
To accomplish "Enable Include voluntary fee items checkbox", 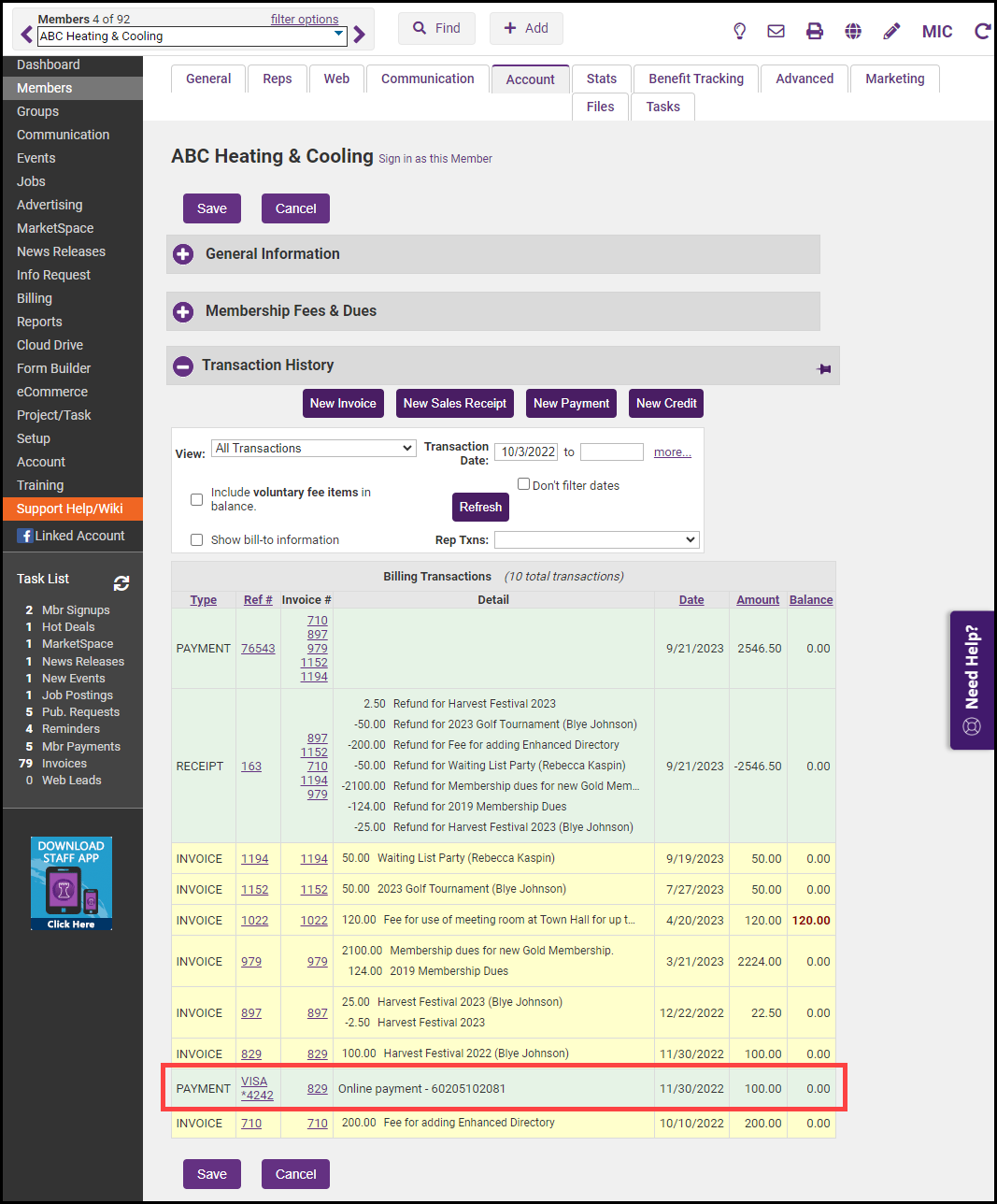I will click(x=196, y=499).
